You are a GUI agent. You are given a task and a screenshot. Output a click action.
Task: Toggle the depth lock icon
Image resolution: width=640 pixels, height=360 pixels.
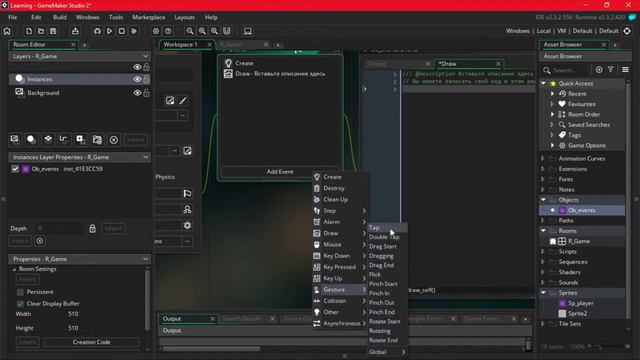click(x=92, y=228)
